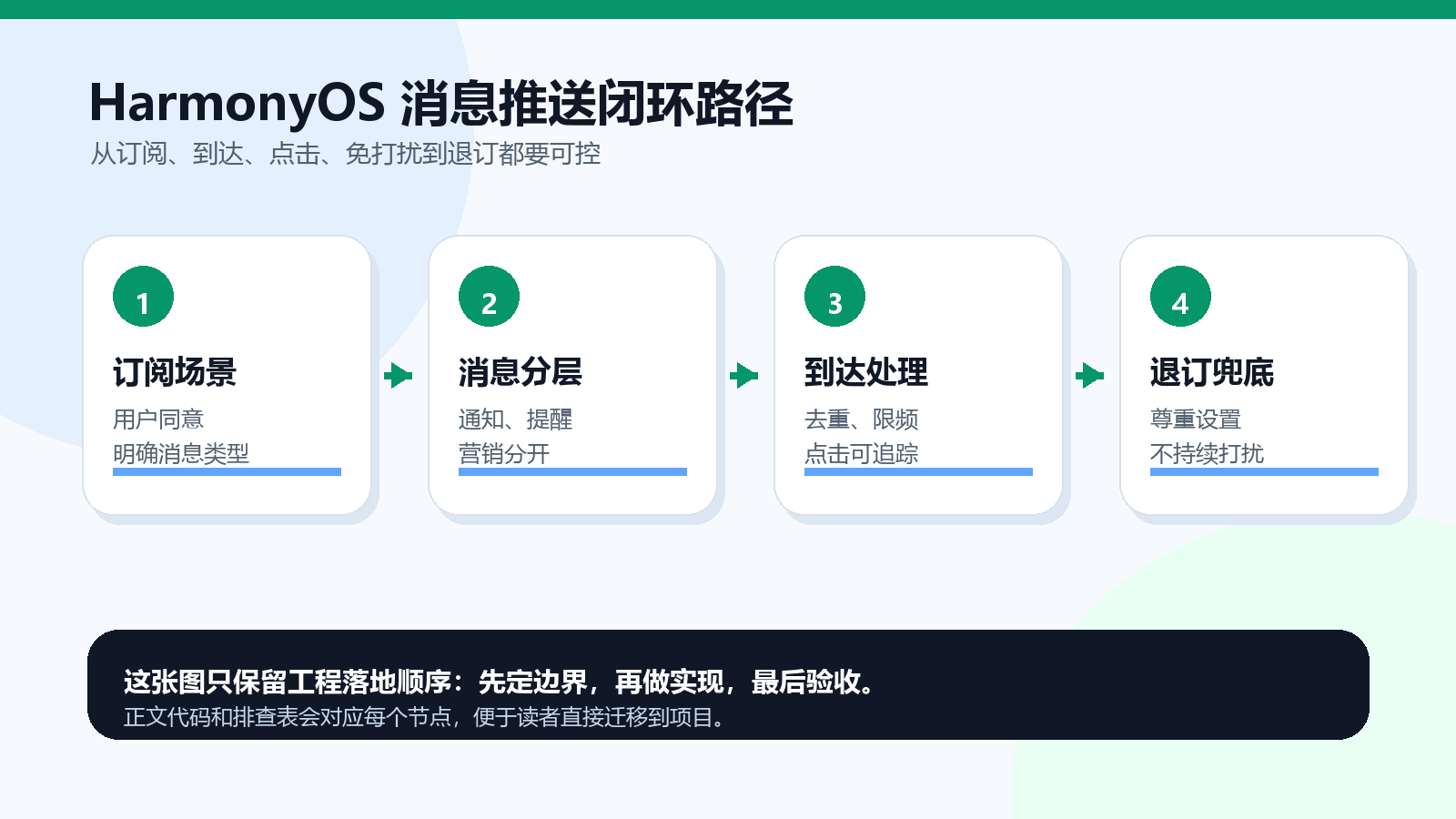Screen dimensions: 1456x819
Task: Select the 消息分层 card heading
Action: 521,372
